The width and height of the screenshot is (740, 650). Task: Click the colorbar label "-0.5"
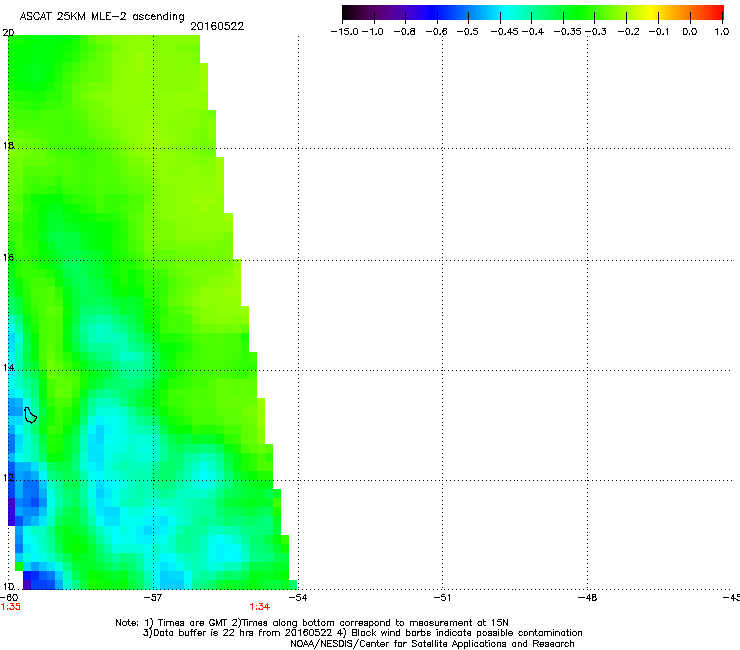(x=467, y=32)
